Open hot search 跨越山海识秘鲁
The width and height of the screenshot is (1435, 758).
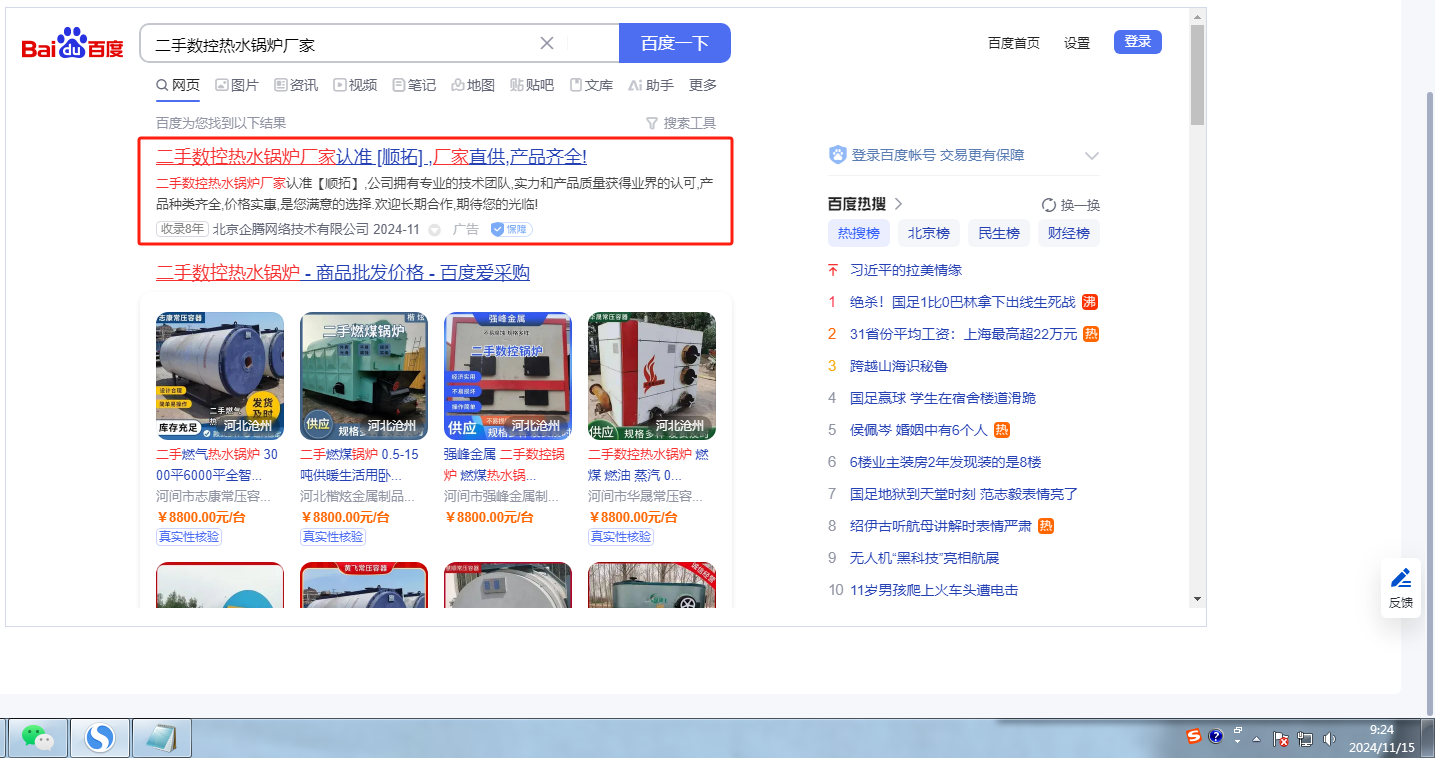pyautogui.click(x=899, y=366)
